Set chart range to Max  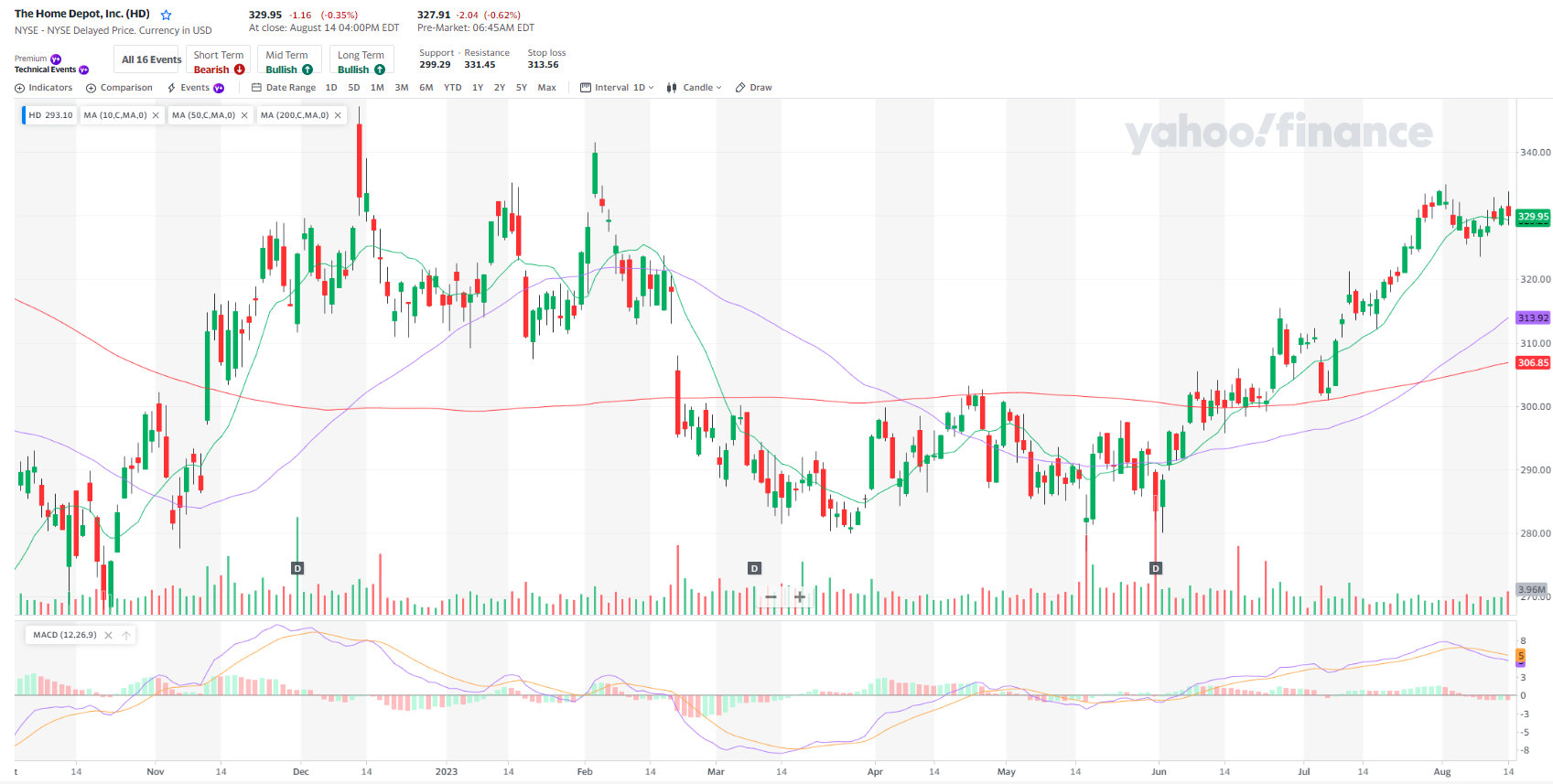coord(547,88)
